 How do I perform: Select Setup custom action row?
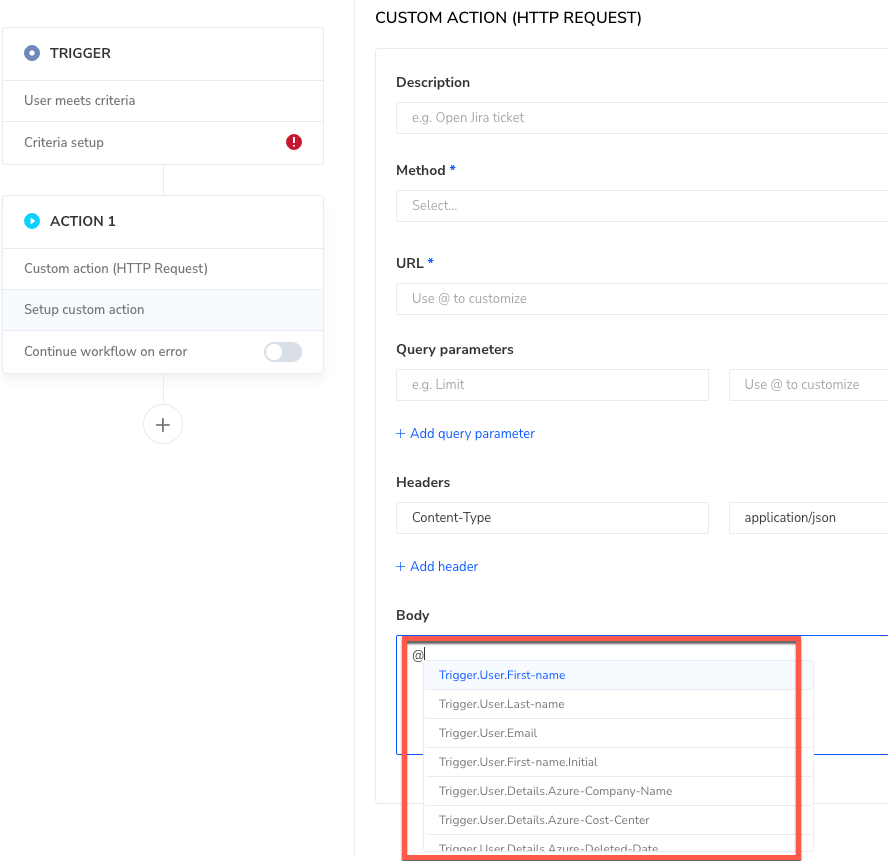pos(163,310)
